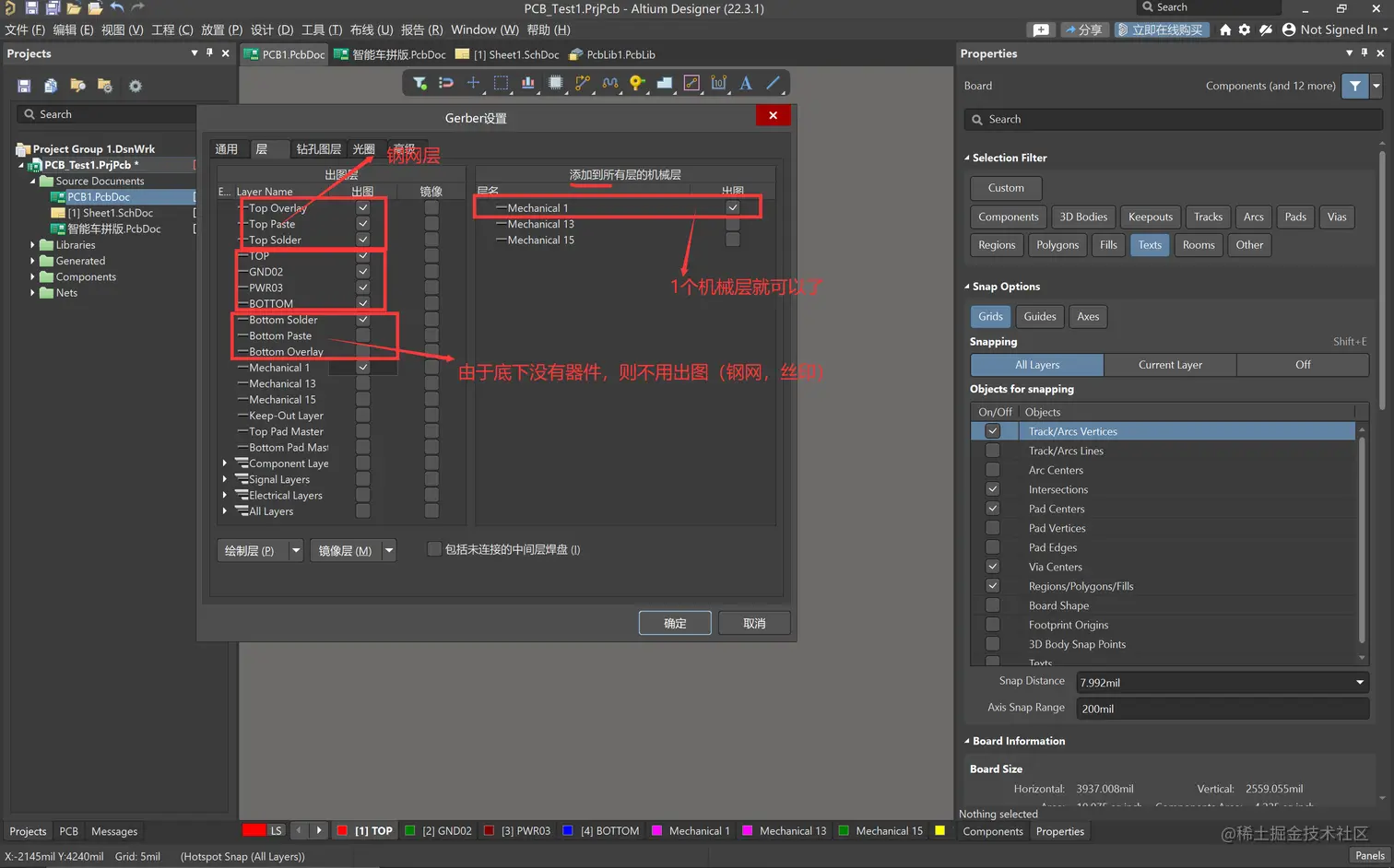Click 取消 button in Gerber dialog
1394x868 pixels.
pyautogui.click(x=754, y=623)
